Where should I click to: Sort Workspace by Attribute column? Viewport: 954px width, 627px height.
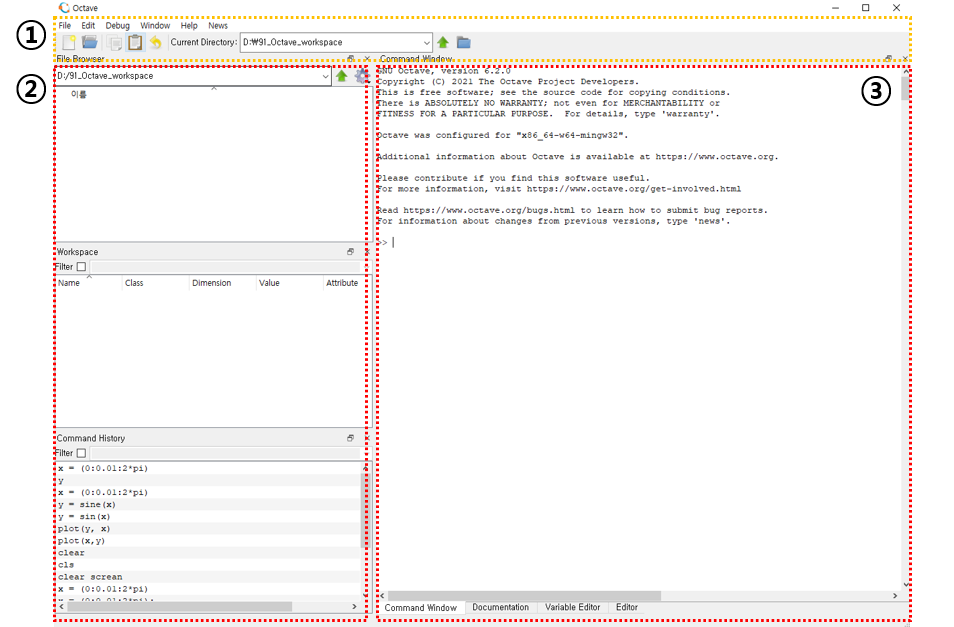click(x=344, y=283)
